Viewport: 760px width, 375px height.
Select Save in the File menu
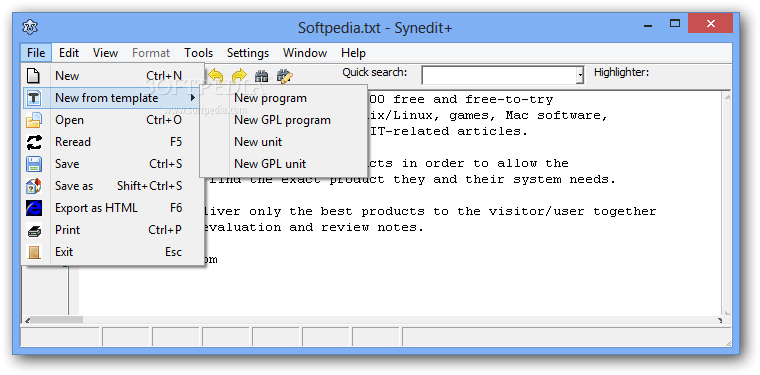pyautogui.click(x=112, y=164)
